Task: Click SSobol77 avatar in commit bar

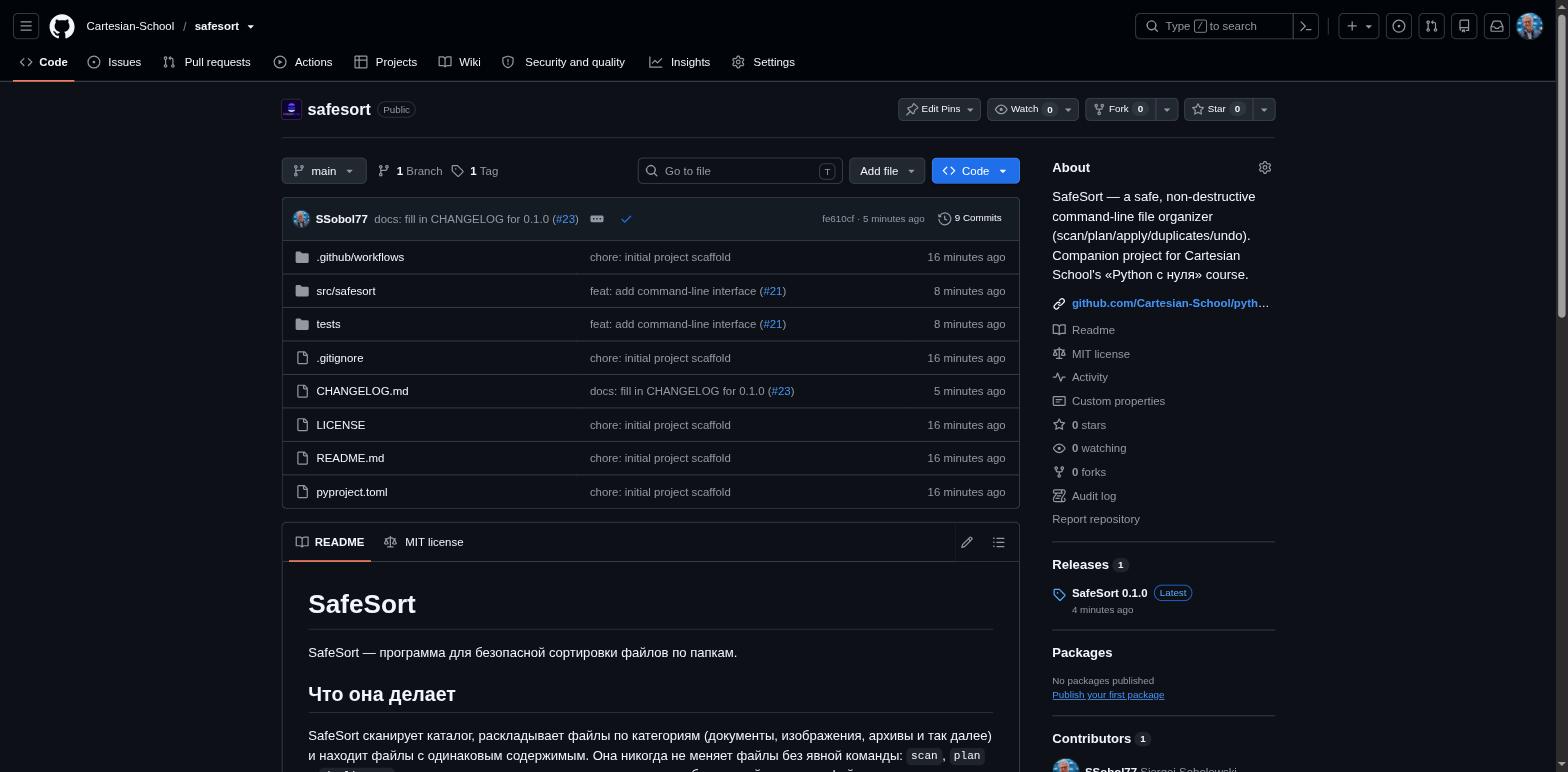Action: pyautogui.click(x=301, y=219)
